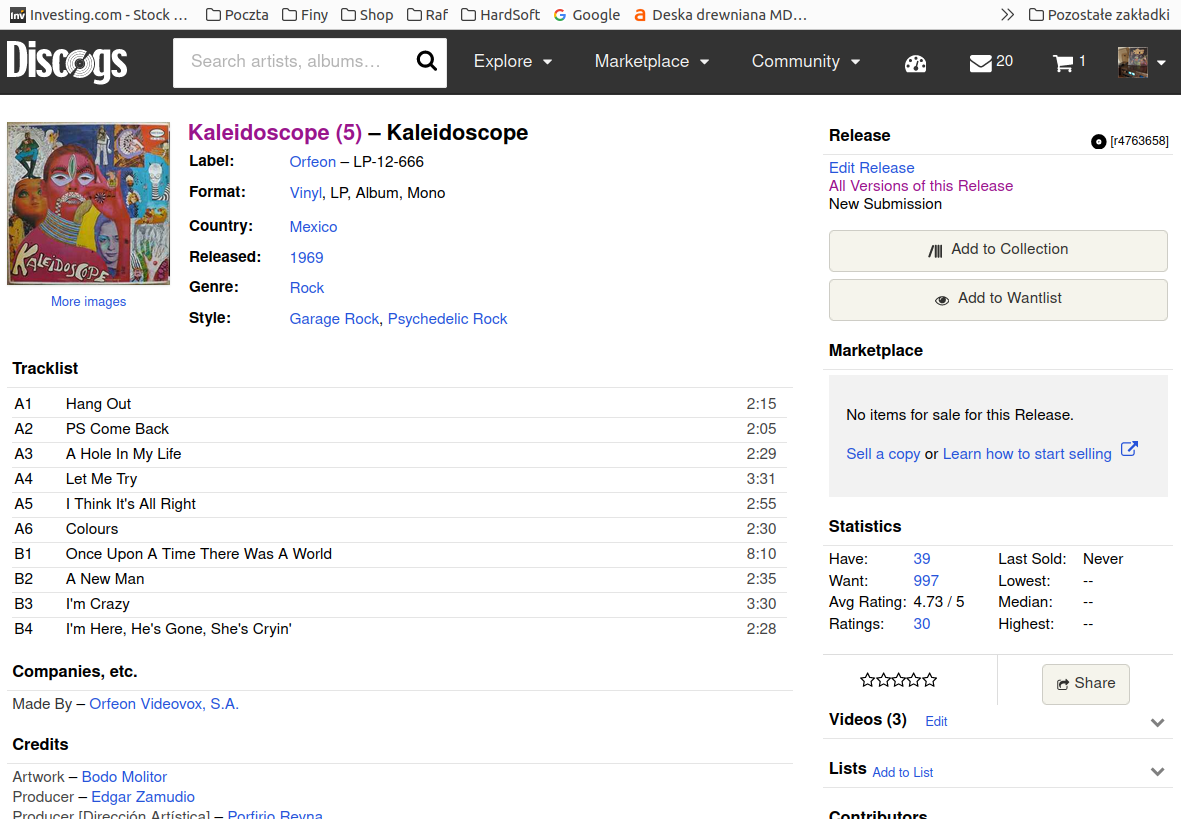1181x819 pixels.
Task: Click the user avatar picture
Action: (x=1132, y=62)
